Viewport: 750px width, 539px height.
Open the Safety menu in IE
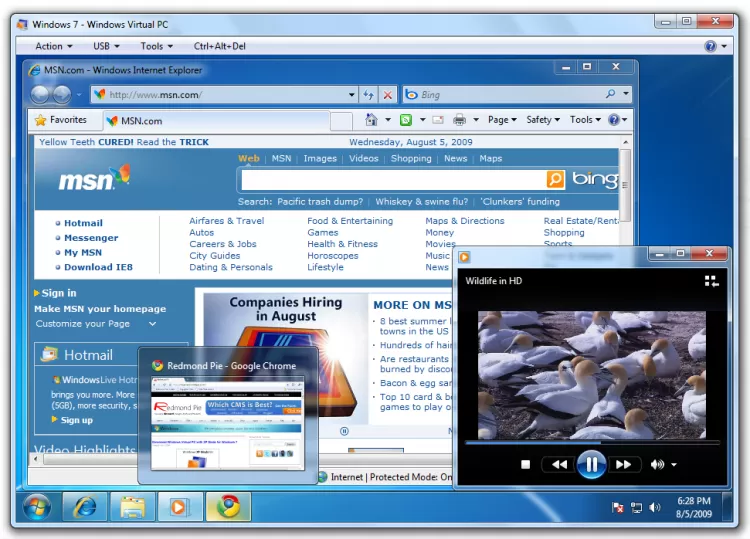tap(543, 120)
